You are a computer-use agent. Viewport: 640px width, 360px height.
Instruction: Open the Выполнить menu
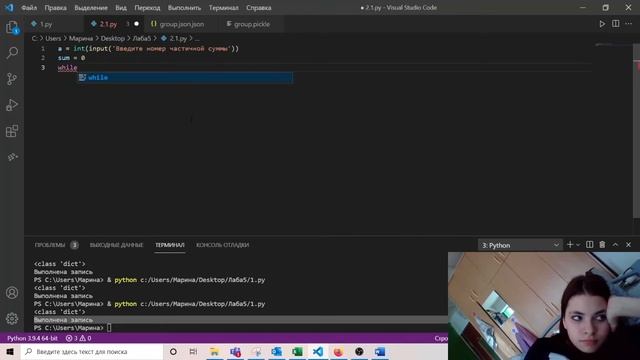click(184, 8)
